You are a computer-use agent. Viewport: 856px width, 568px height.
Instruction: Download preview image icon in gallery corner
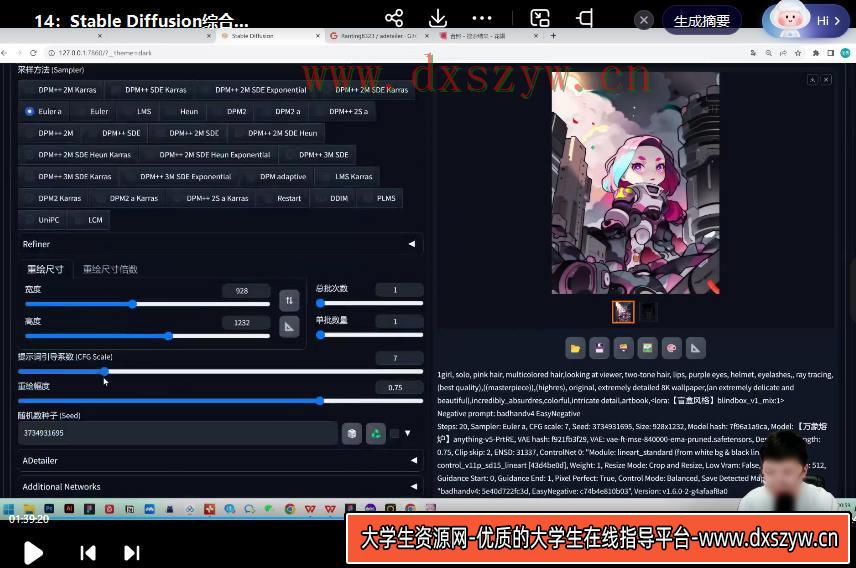pos(812,80)
